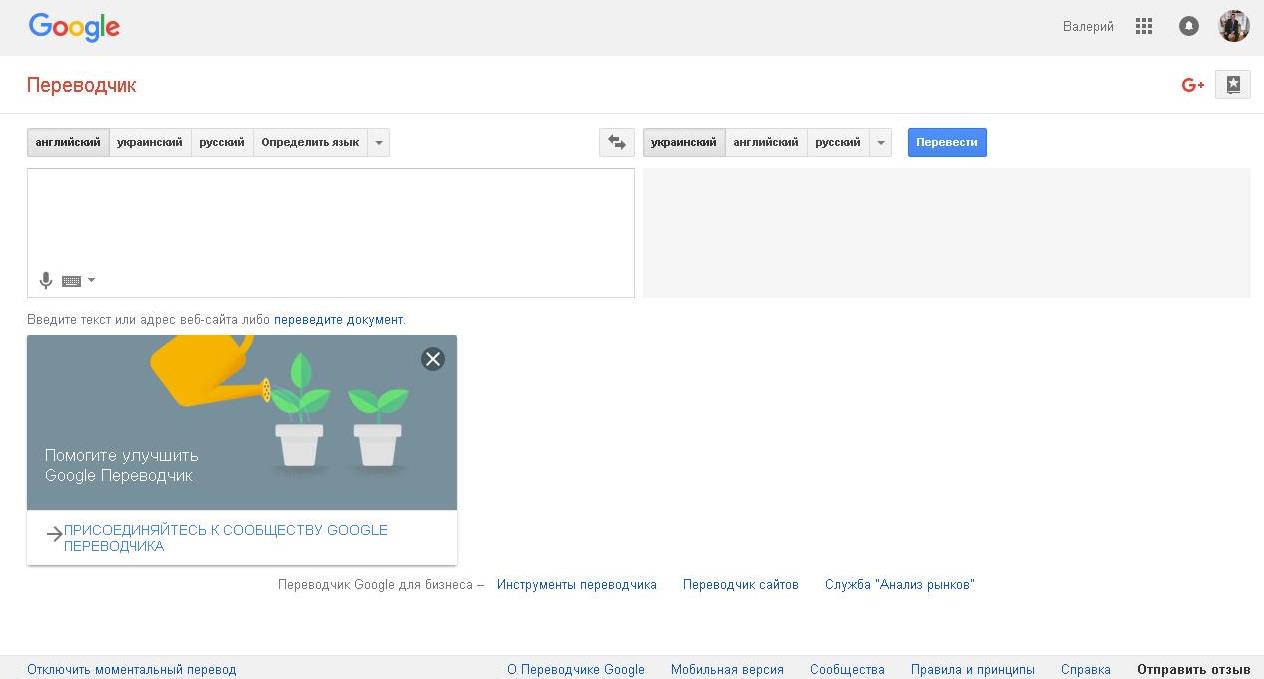This screenshot has width=1264, height=679.
Task: Click Отправить отзыв in footer
Action: [x=1194, y=670]
